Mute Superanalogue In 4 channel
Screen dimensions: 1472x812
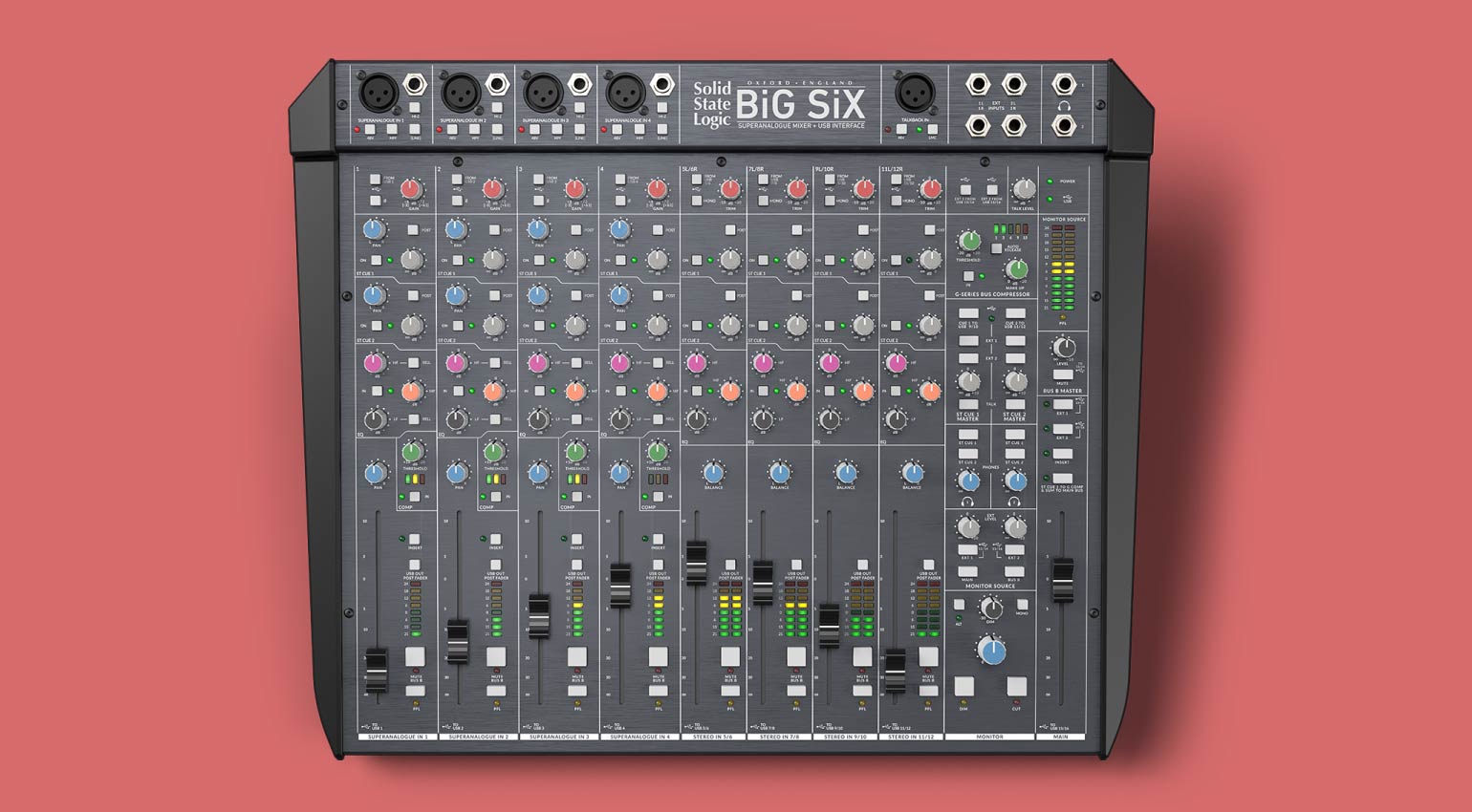point(658,656)
